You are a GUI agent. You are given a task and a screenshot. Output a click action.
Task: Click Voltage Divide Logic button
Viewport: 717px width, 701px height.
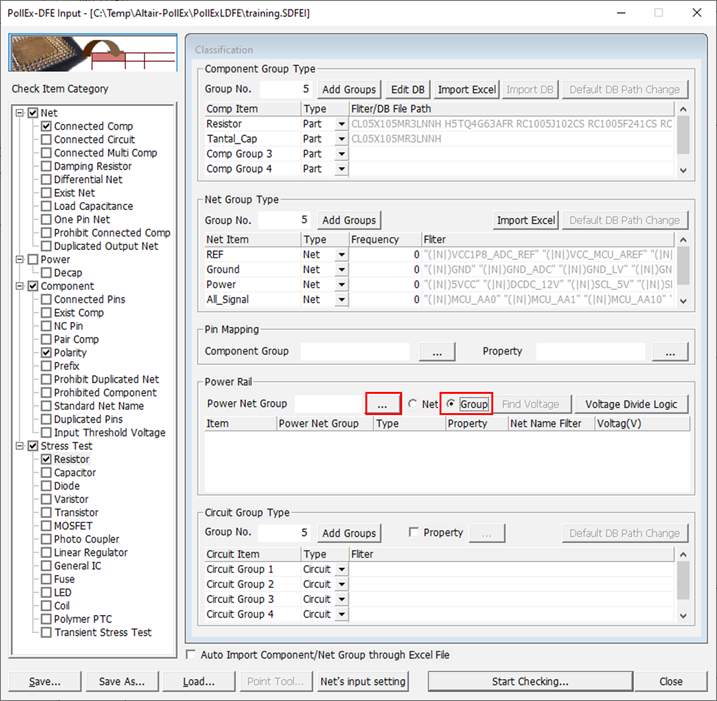point(631,404)
